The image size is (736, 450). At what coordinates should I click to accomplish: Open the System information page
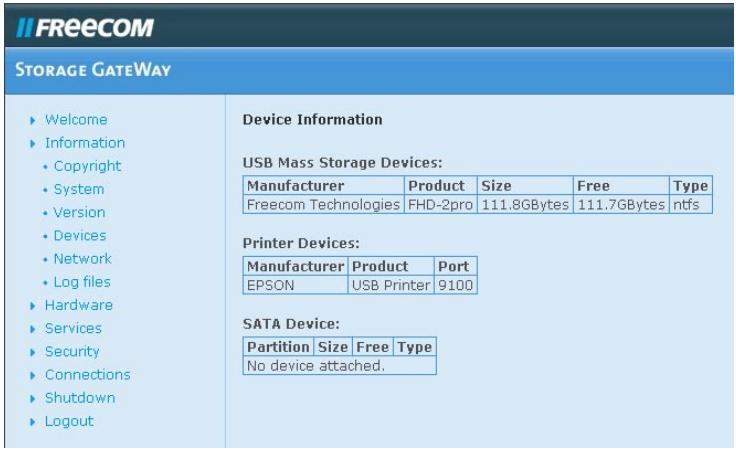pos(79,189)
